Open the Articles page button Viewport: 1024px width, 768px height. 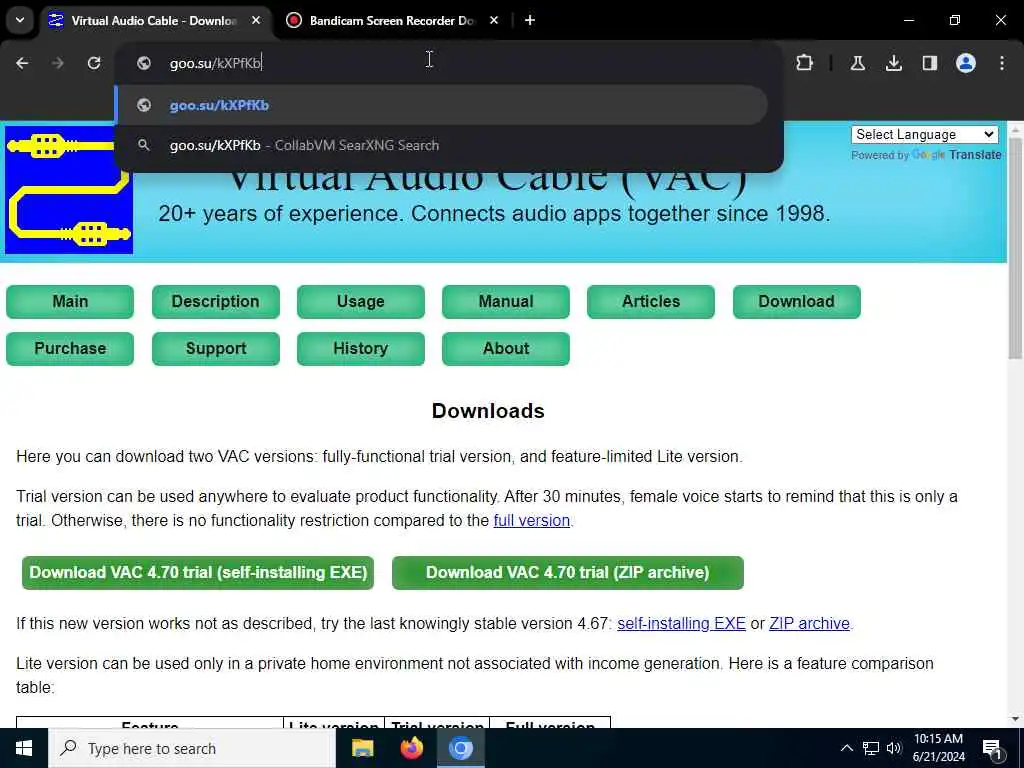coord(650,302)
